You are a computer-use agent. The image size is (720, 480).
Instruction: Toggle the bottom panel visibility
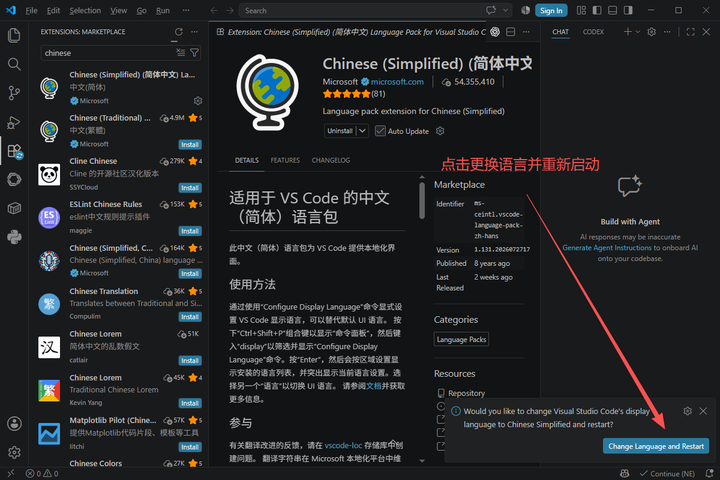(x=613, y=10)
